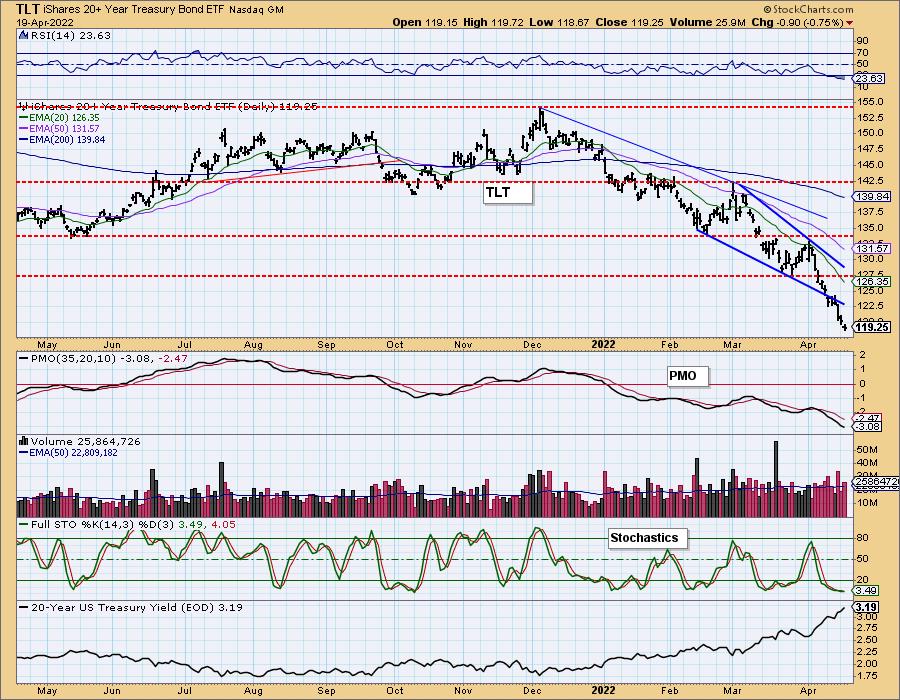Image resolution: width=900 pixels, height=700 pixels.
Task: Click the -2.47 PMO signal tag on right
Action: coord(867,418)
